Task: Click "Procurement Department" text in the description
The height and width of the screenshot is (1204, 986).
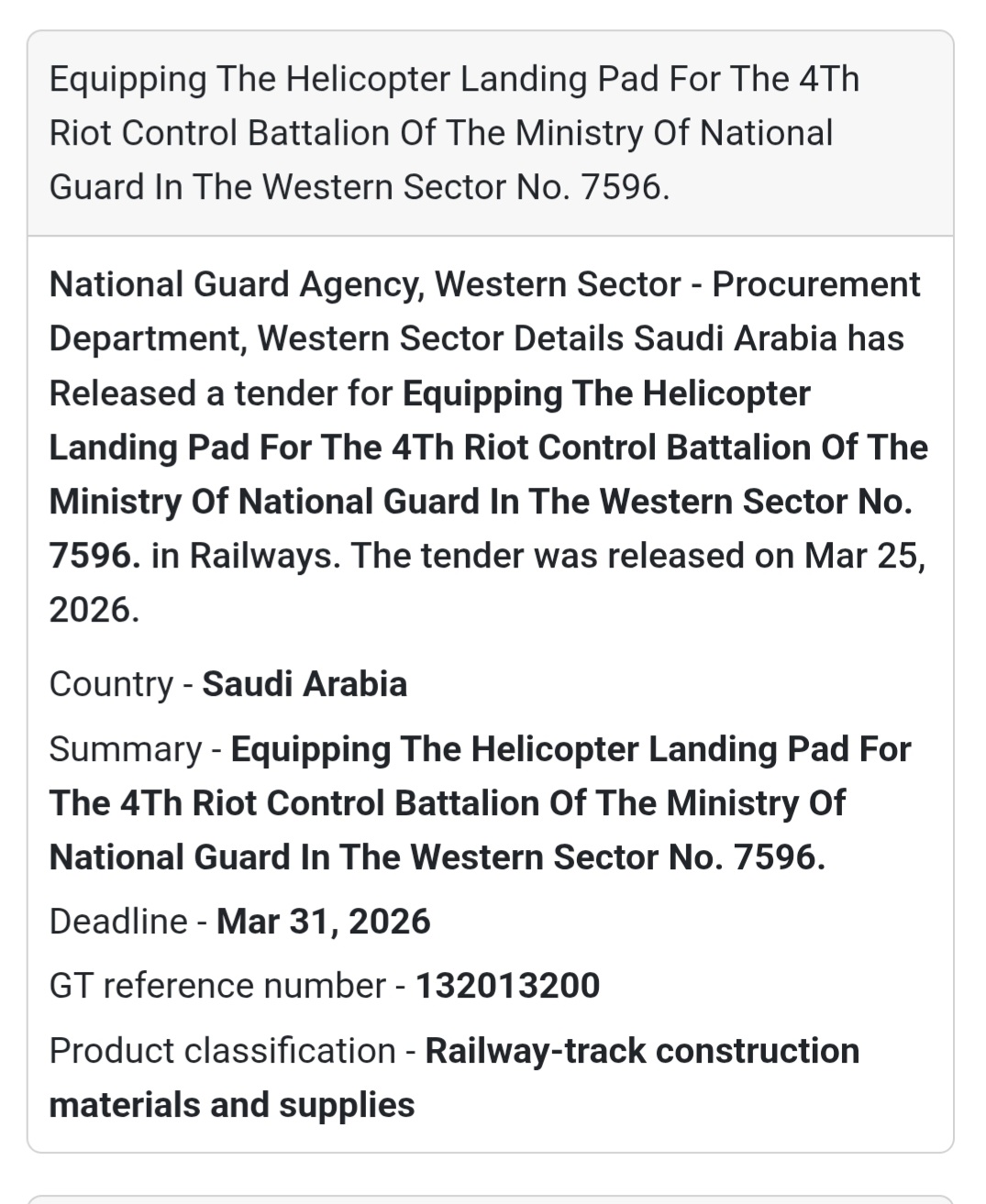Action: 816,285
